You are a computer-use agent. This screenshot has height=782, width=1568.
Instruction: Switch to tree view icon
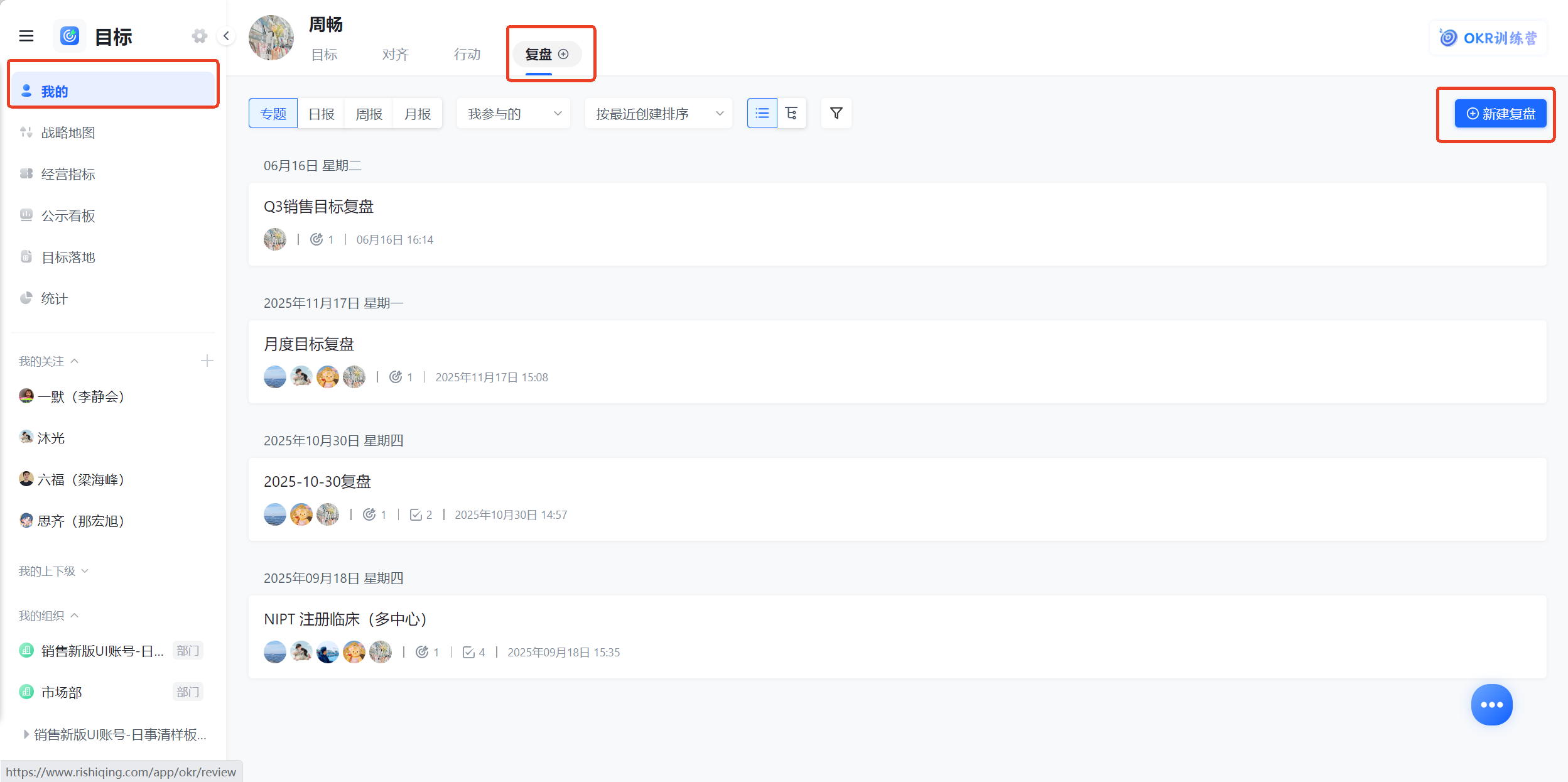click(x=792, y=113)
